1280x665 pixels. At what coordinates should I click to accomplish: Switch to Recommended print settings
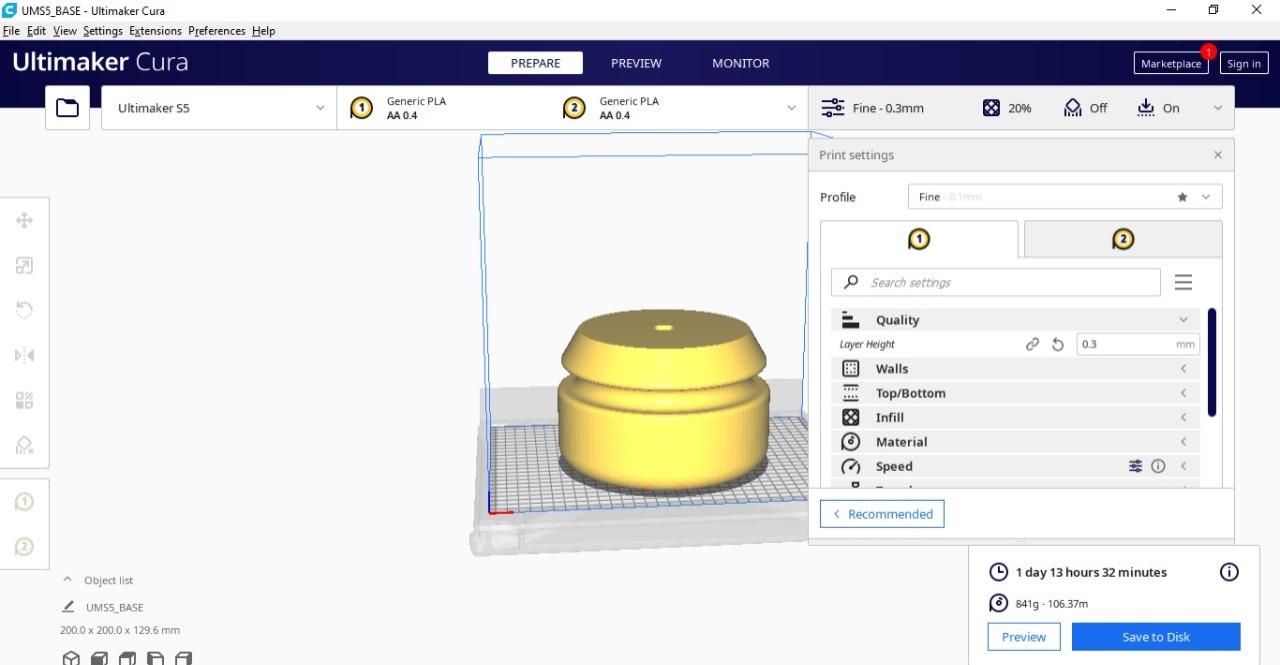tap(882, 514)
